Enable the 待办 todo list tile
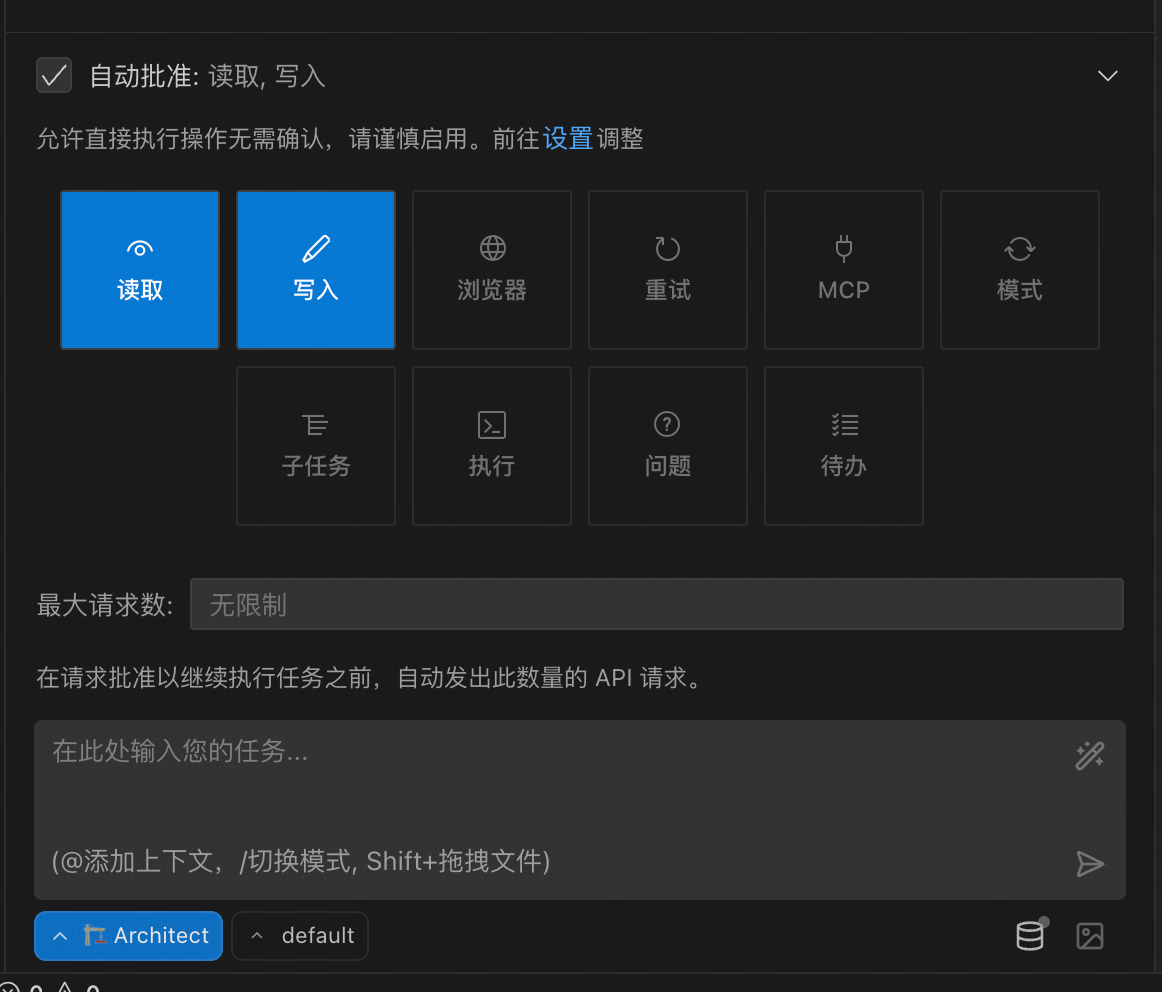 [844, 446]
